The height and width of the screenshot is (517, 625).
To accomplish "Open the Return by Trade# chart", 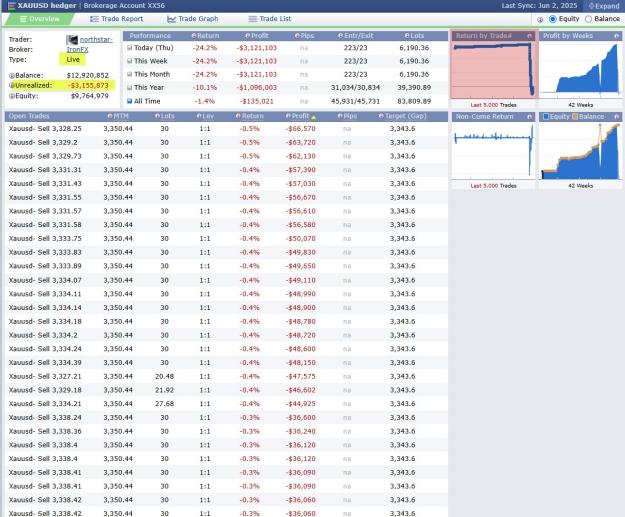I will 494,70.
